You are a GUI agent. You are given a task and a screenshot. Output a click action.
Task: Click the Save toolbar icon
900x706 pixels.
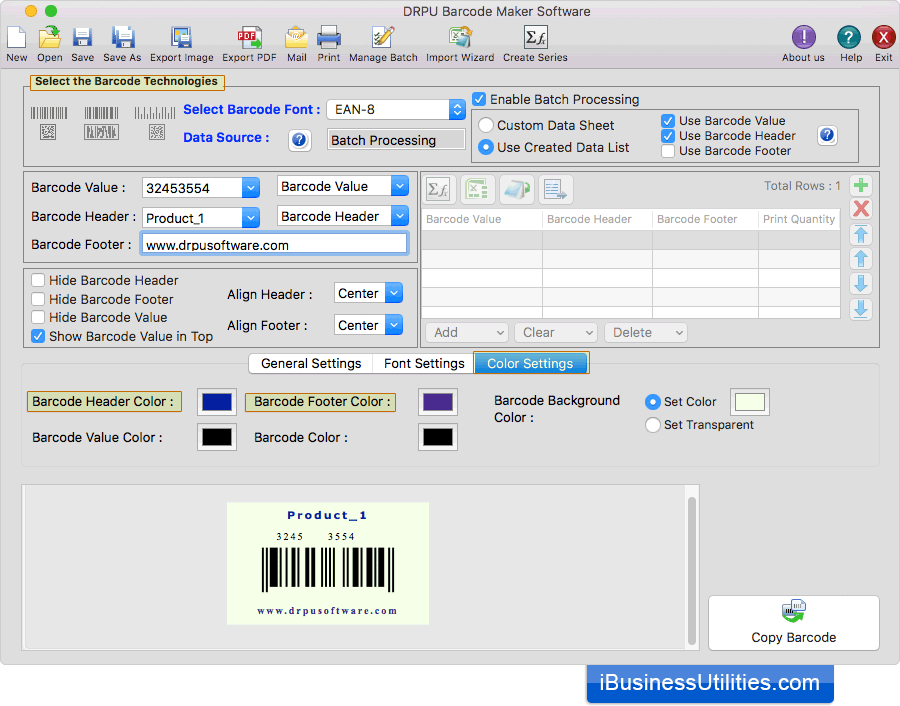83,38
